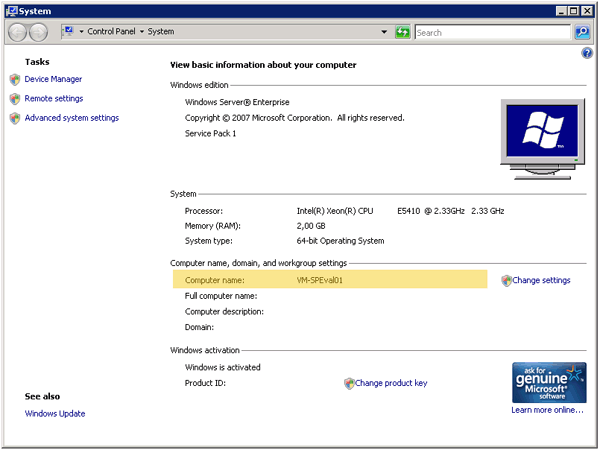Click the shield icon beside Change product key
The width and height of the screenshot is (600, 450).
(x=349, y=383)
